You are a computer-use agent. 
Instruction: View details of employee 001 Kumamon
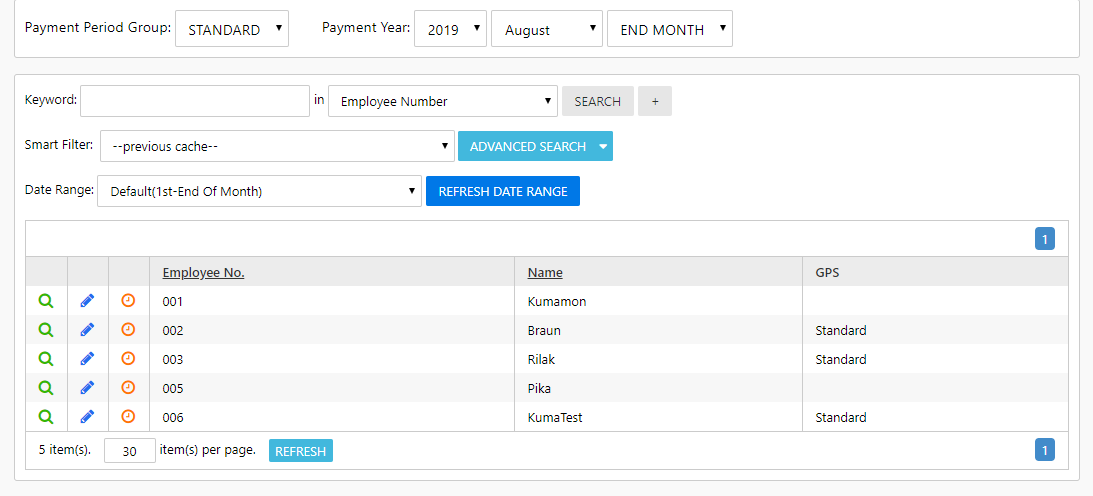coord(46,301)
